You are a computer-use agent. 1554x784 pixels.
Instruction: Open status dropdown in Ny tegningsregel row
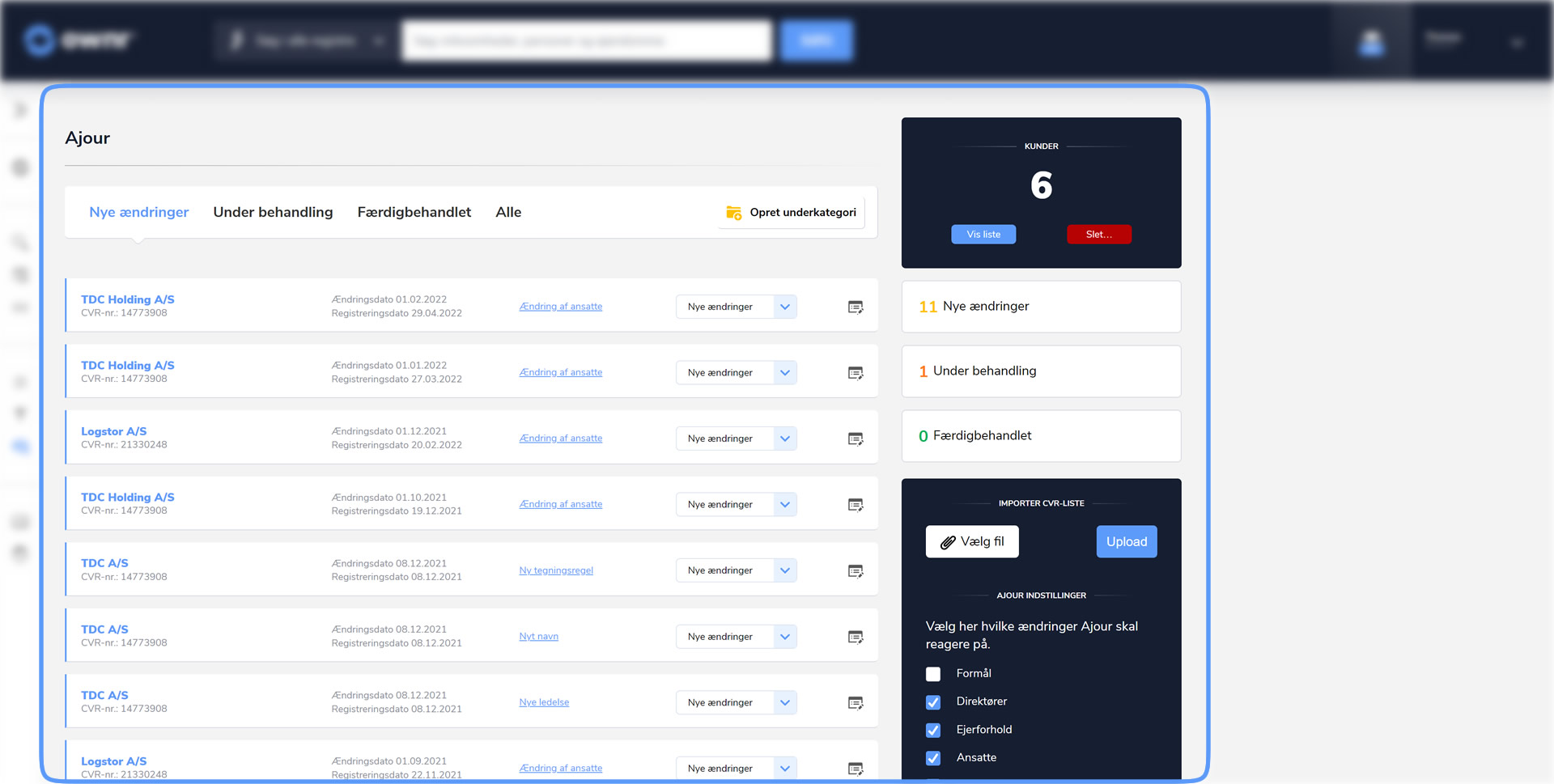pos(736,570)
